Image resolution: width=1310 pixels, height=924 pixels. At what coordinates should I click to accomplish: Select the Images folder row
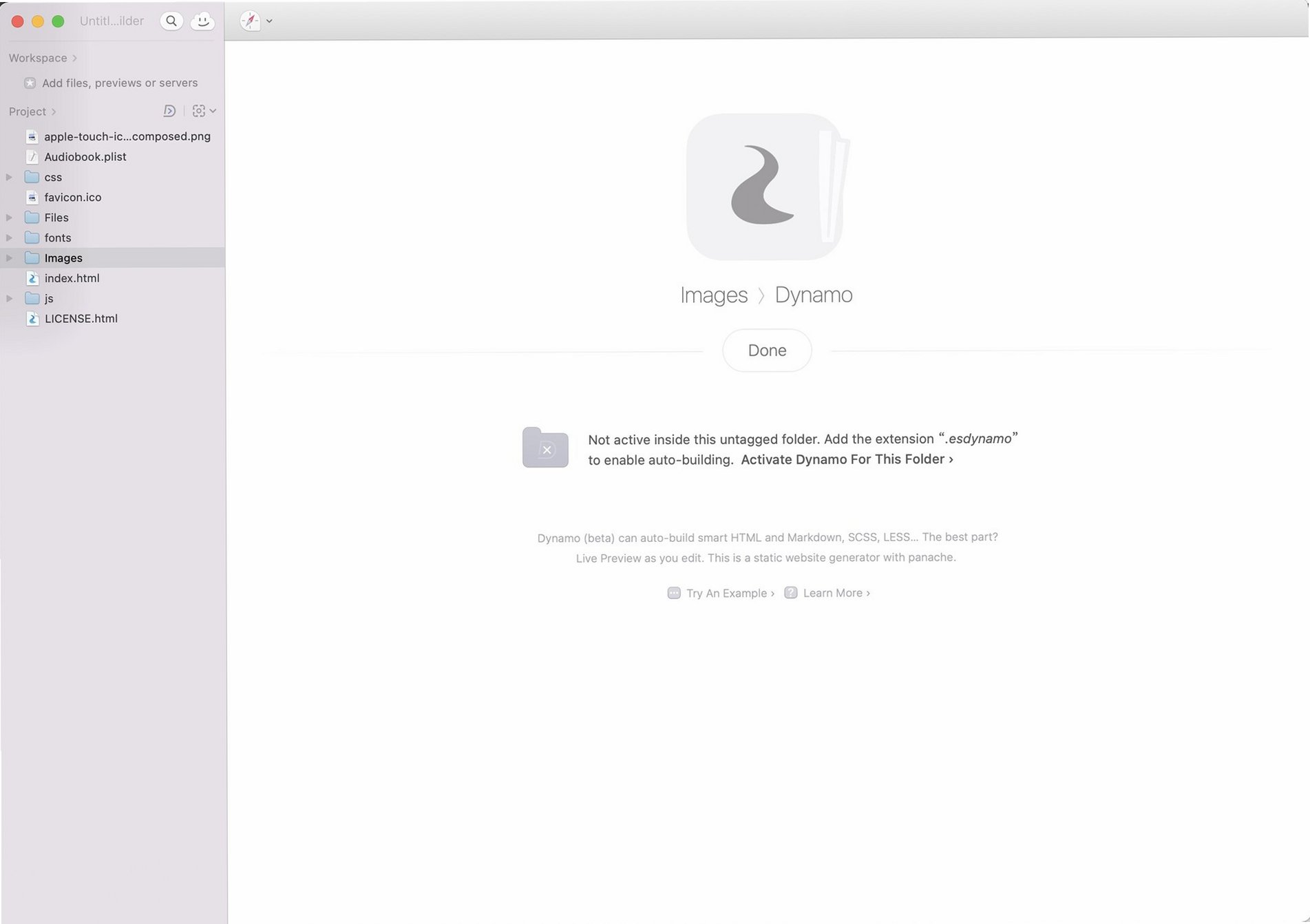point(112,258)
